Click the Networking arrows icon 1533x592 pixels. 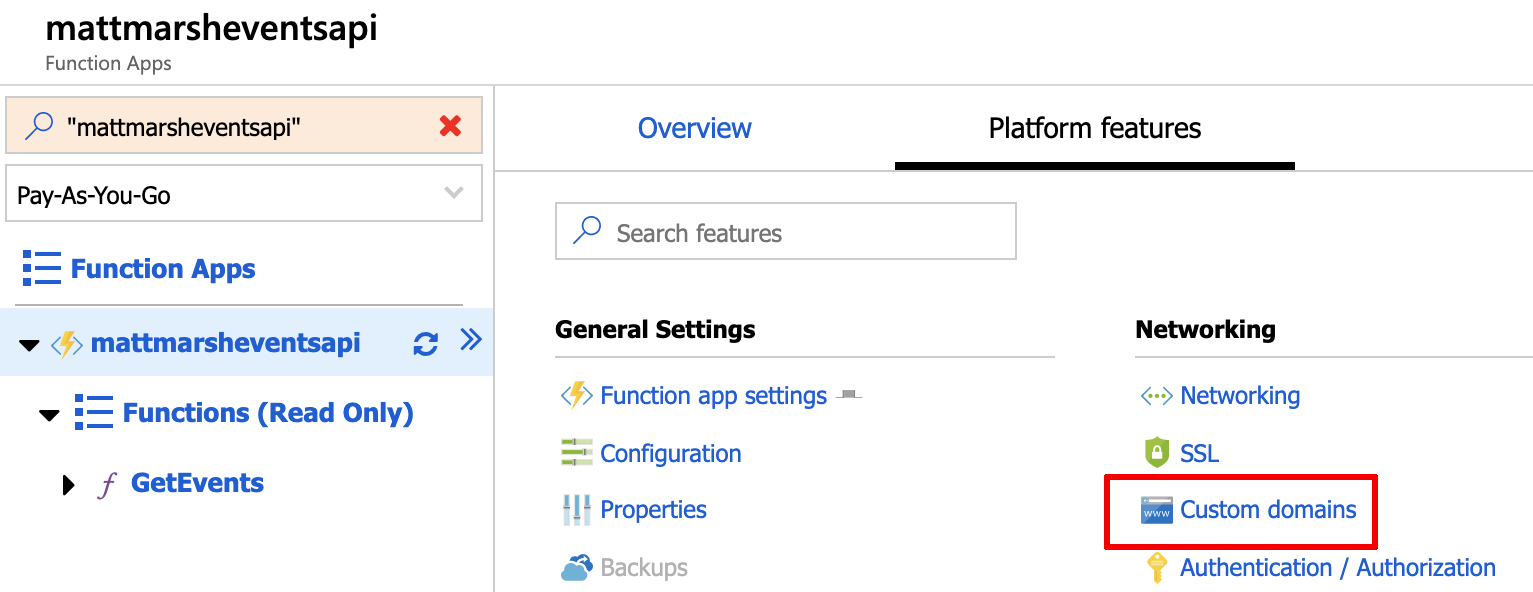1156,396
